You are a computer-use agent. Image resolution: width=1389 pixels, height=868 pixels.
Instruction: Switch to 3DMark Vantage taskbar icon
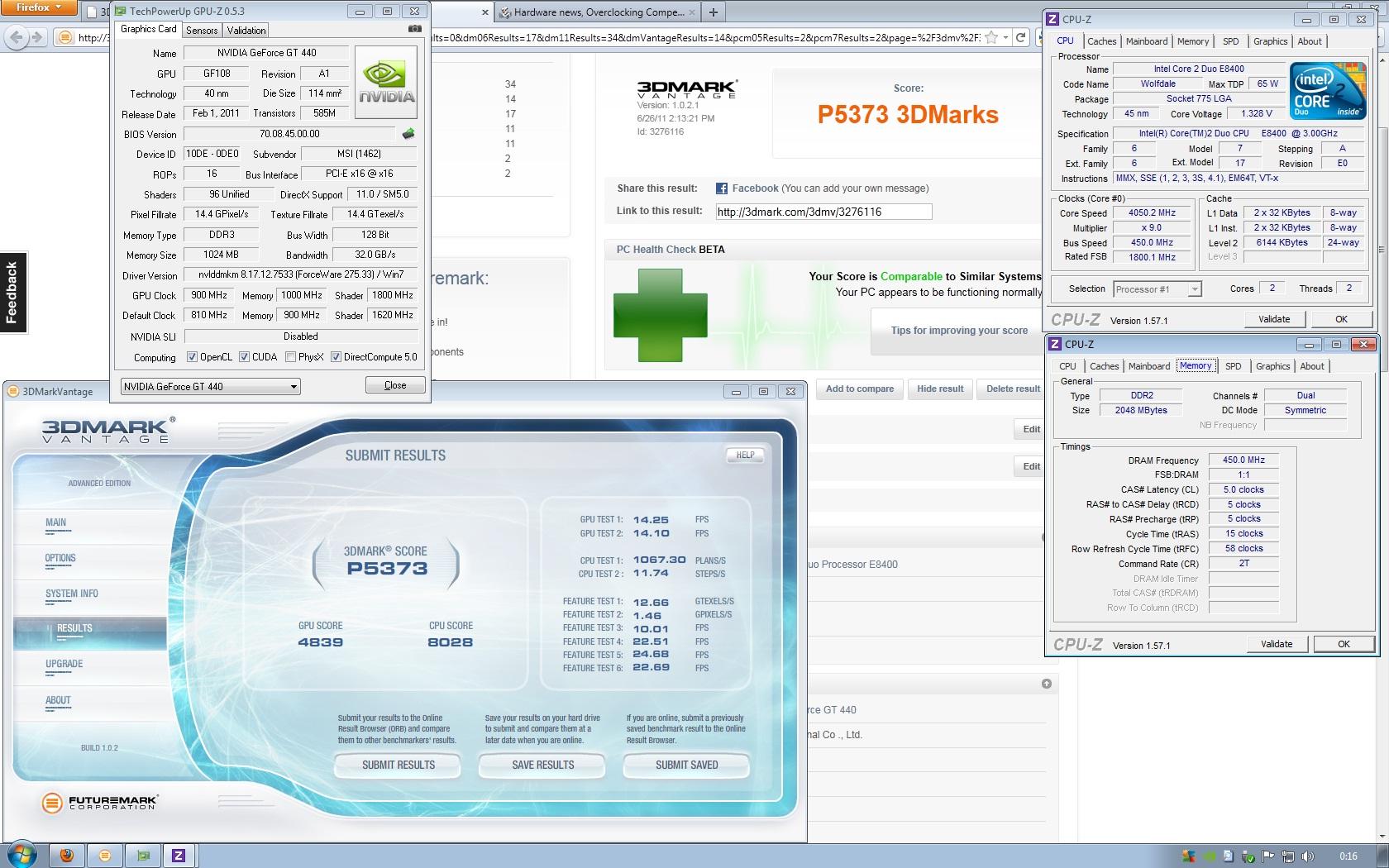105,856
